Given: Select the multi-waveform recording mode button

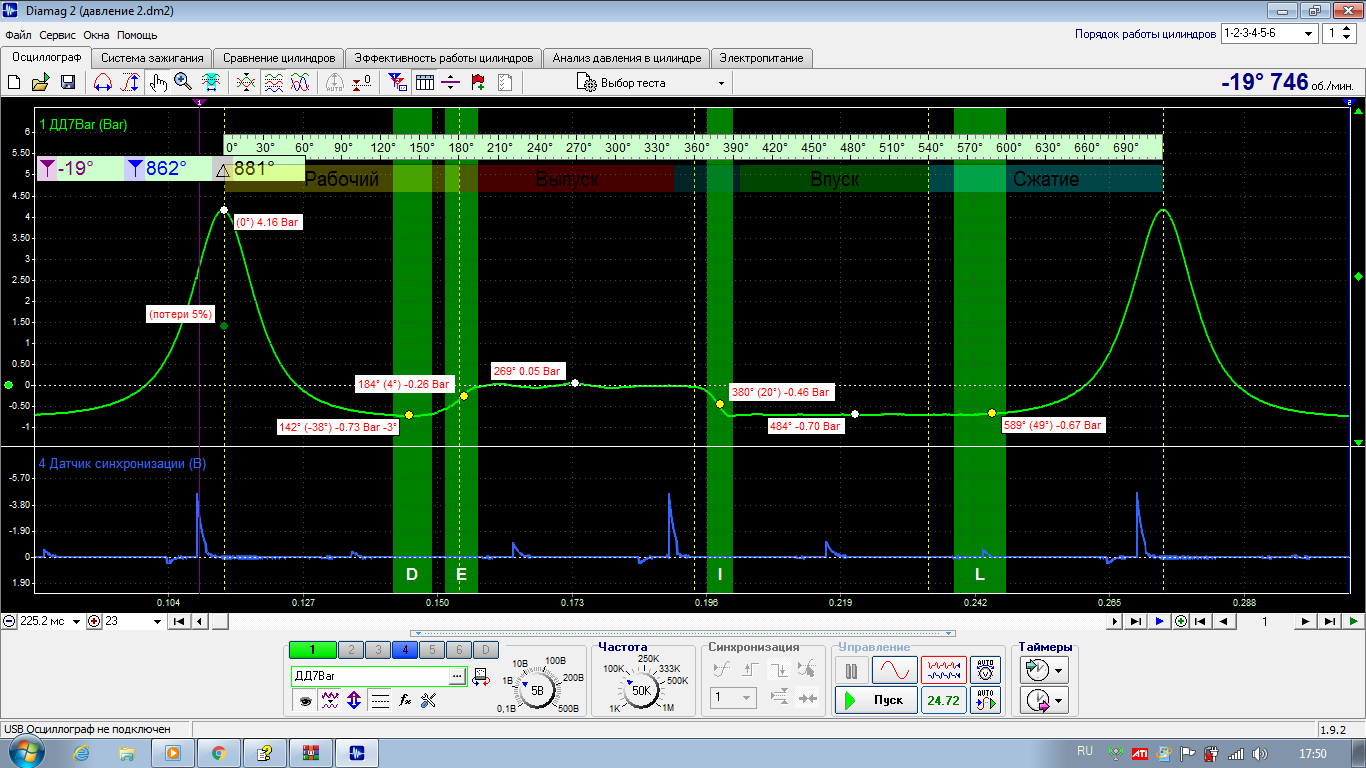Looking at the screenshot, I should pyautogui.click(x=944, y=670).
